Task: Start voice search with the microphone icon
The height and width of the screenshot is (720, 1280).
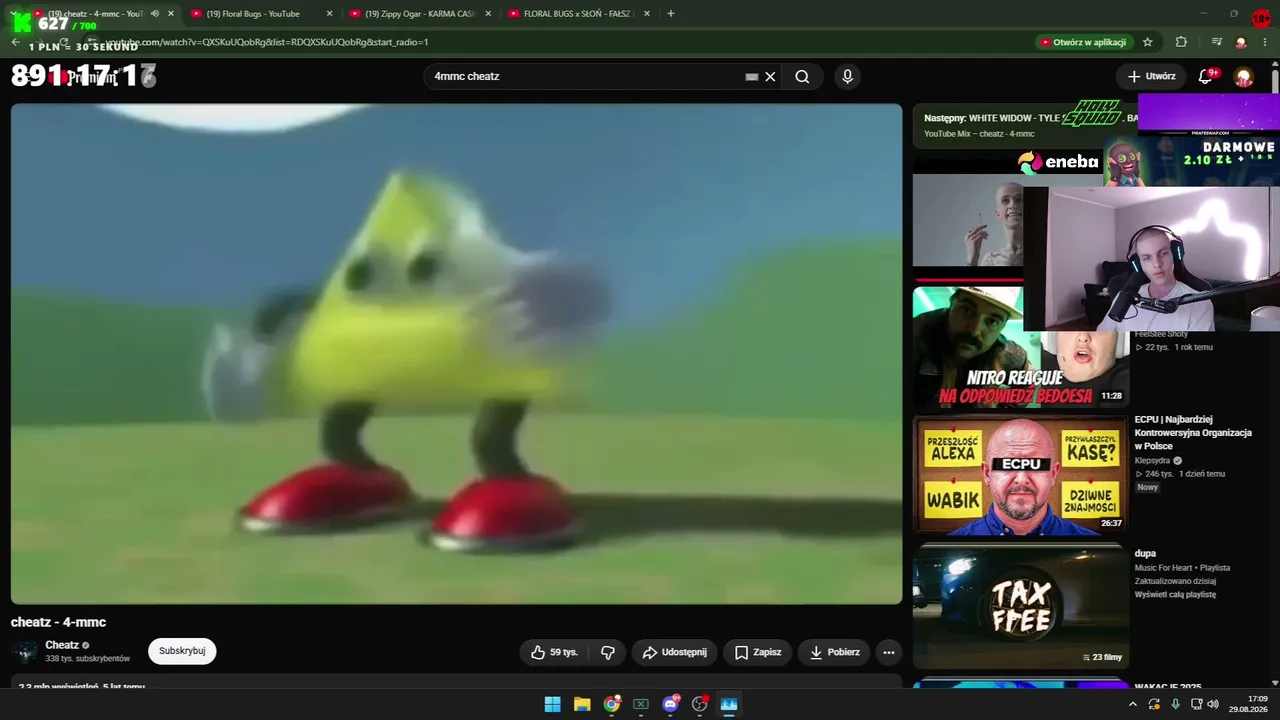Action: pos(847,77)
